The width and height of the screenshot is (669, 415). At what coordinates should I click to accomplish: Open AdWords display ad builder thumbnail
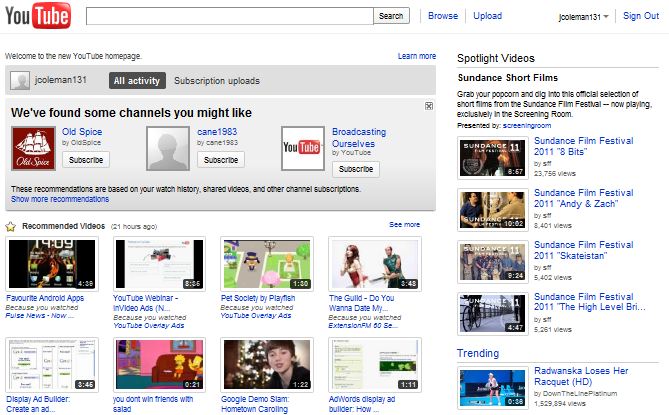(x=375, y=365)
